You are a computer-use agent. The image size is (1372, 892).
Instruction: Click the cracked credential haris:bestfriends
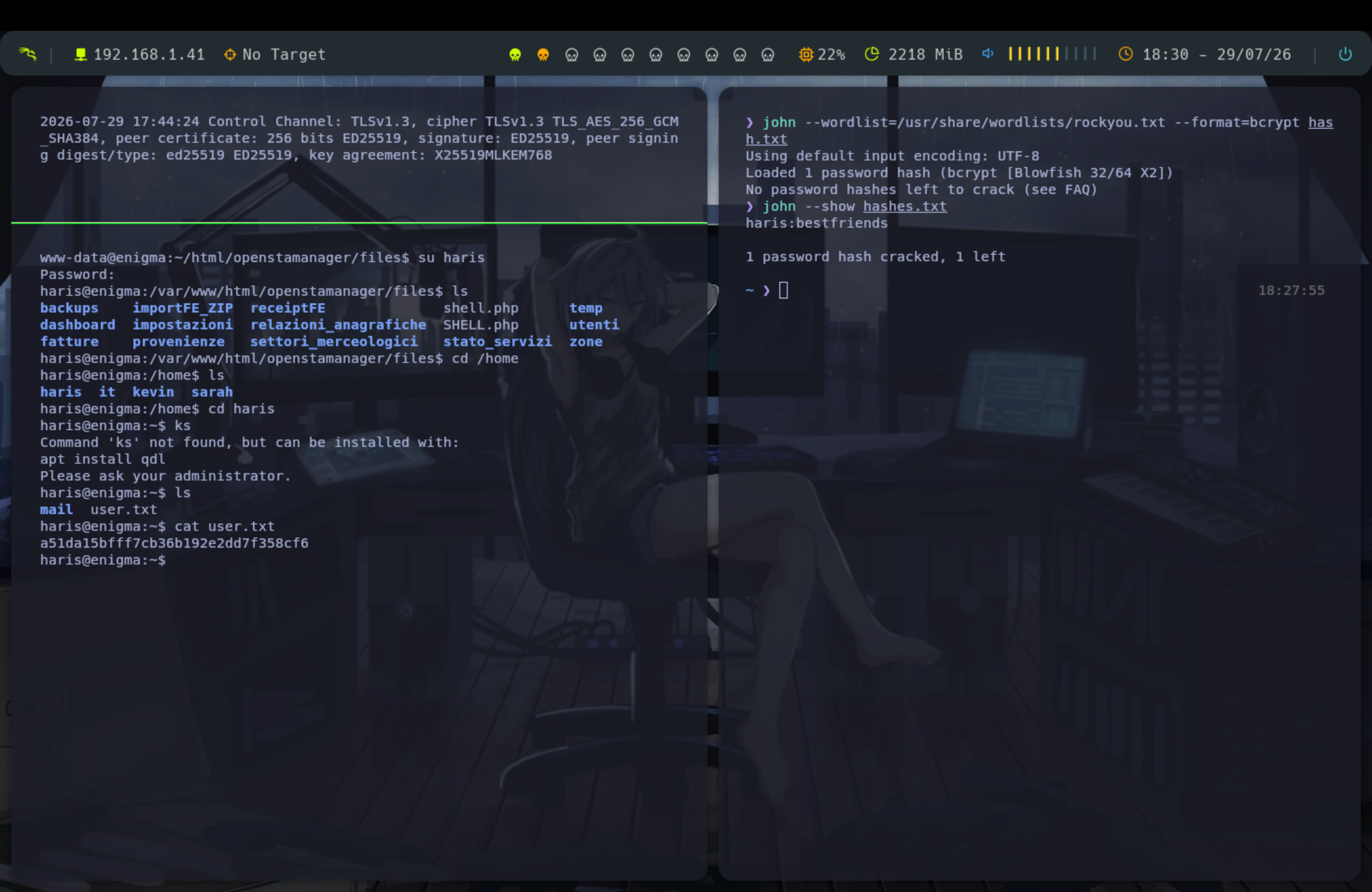(816, 223)
